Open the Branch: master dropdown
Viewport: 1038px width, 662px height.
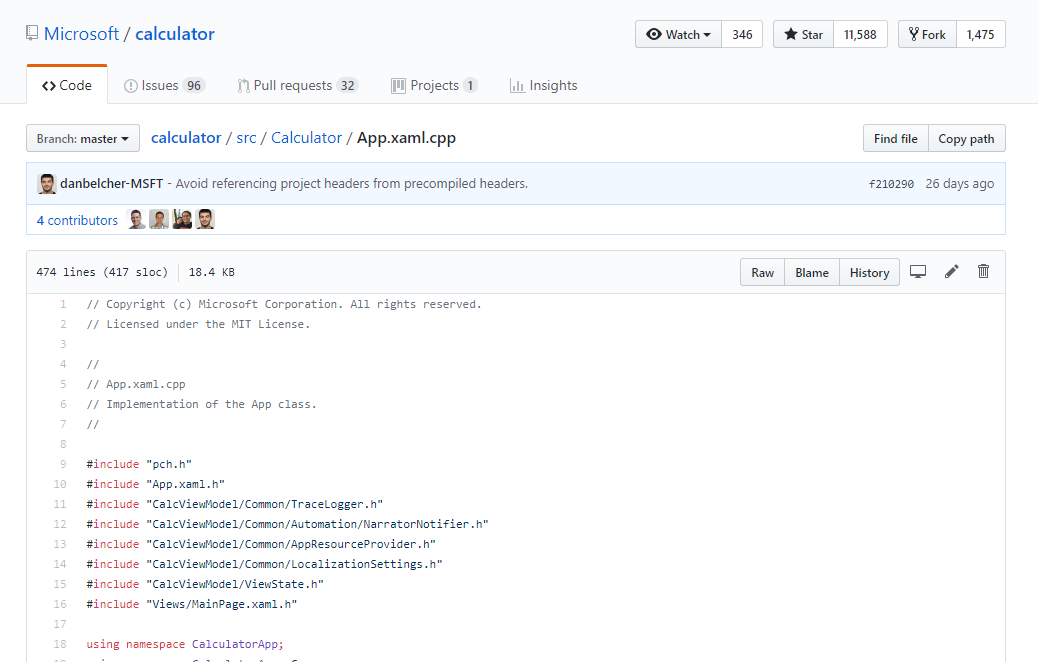tap(83, 138)
